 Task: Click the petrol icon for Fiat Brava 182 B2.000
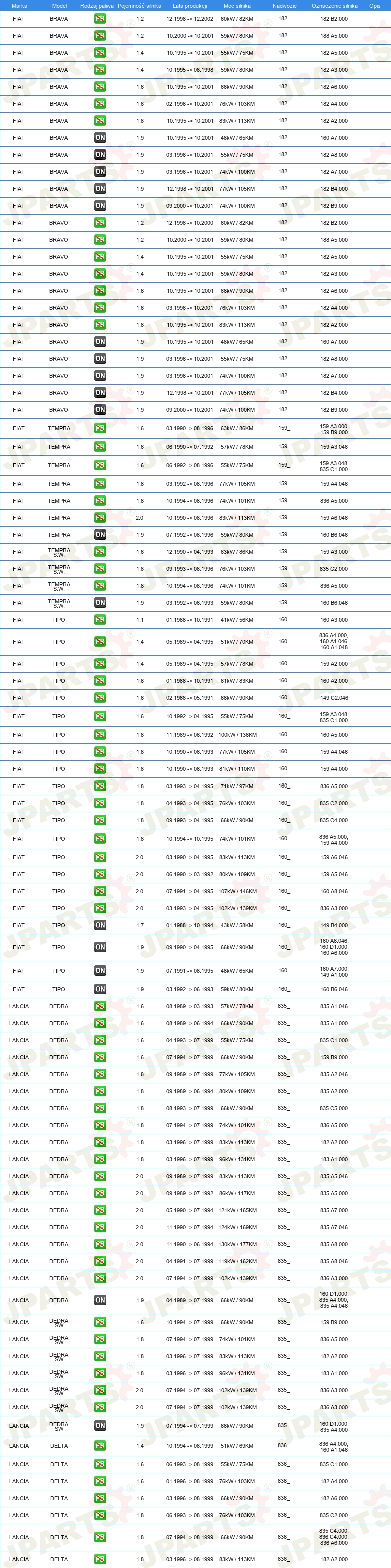100,18
